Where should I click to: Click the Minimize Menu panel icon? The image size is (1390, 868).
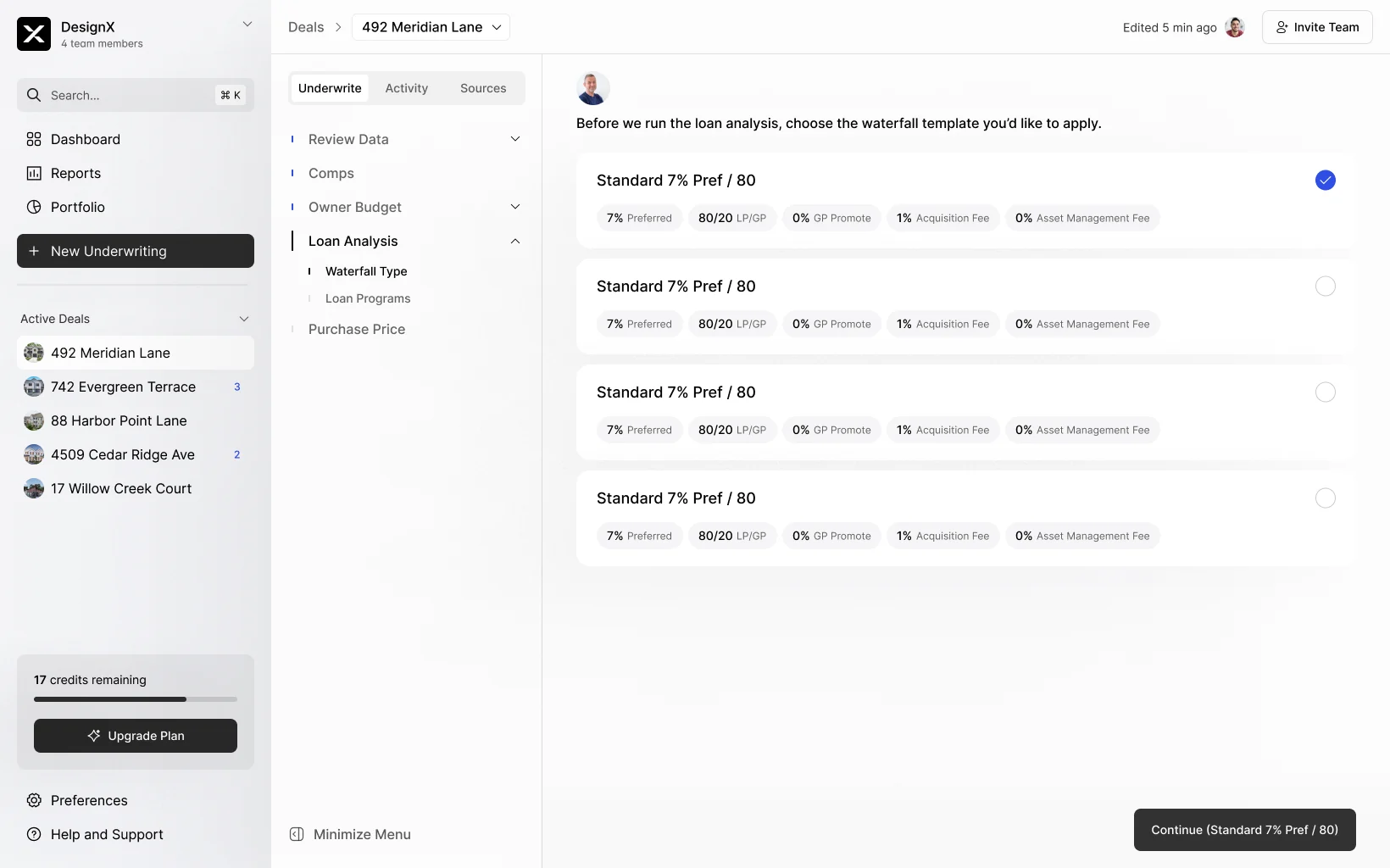(x=297, y=834)
